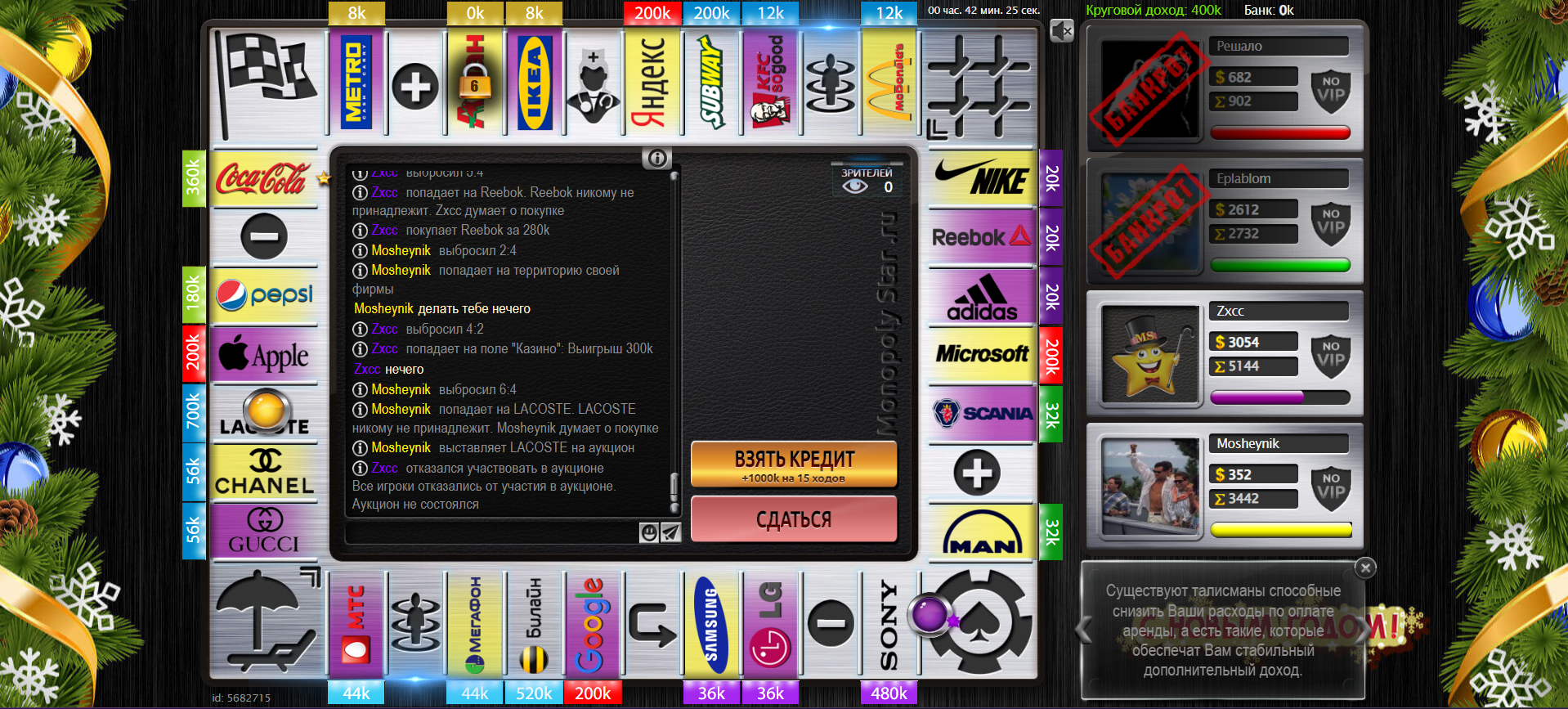Click the Sony tile

click(x=889, y=625)
